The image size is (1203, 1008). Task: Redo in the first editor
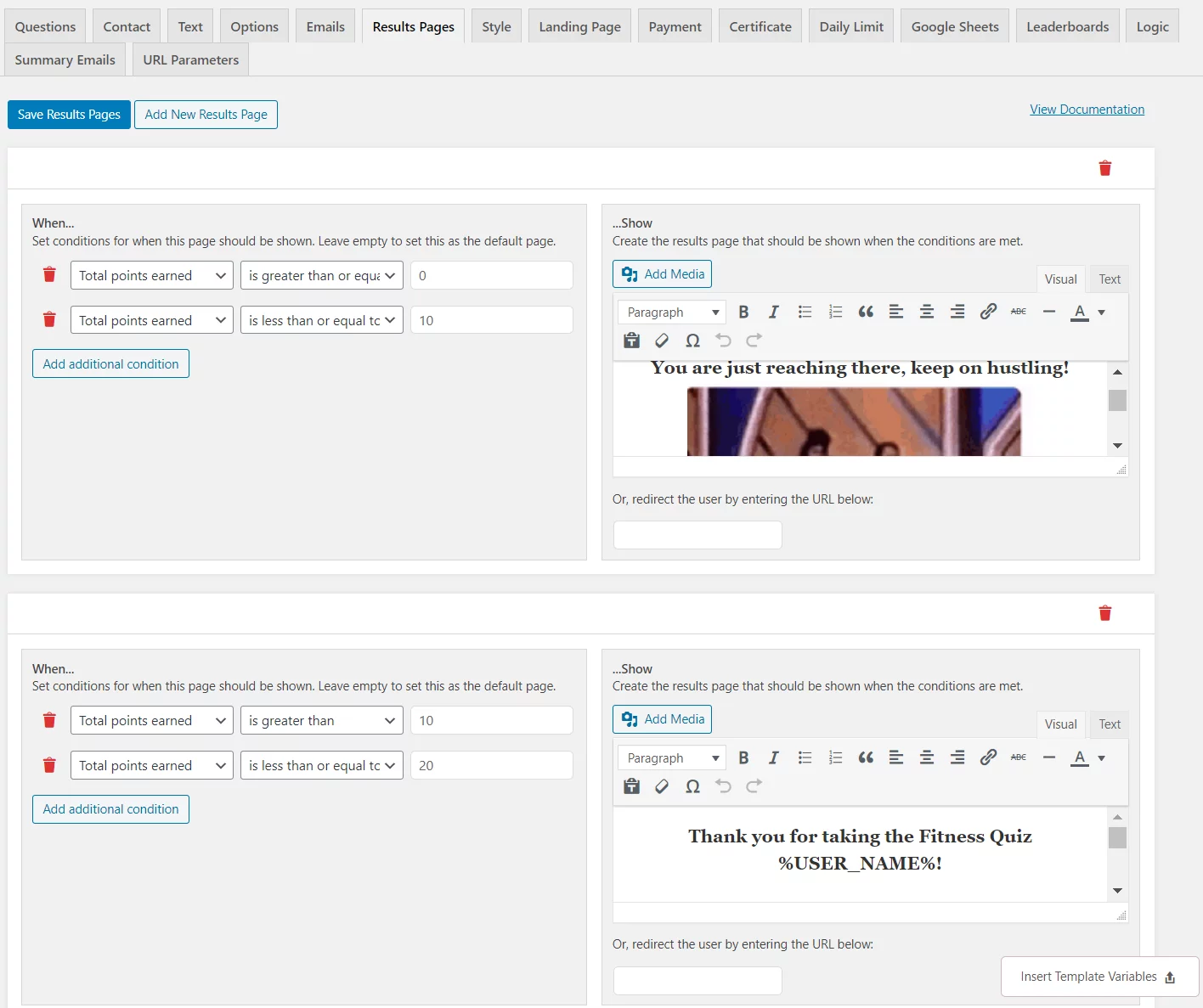point(754,341)
